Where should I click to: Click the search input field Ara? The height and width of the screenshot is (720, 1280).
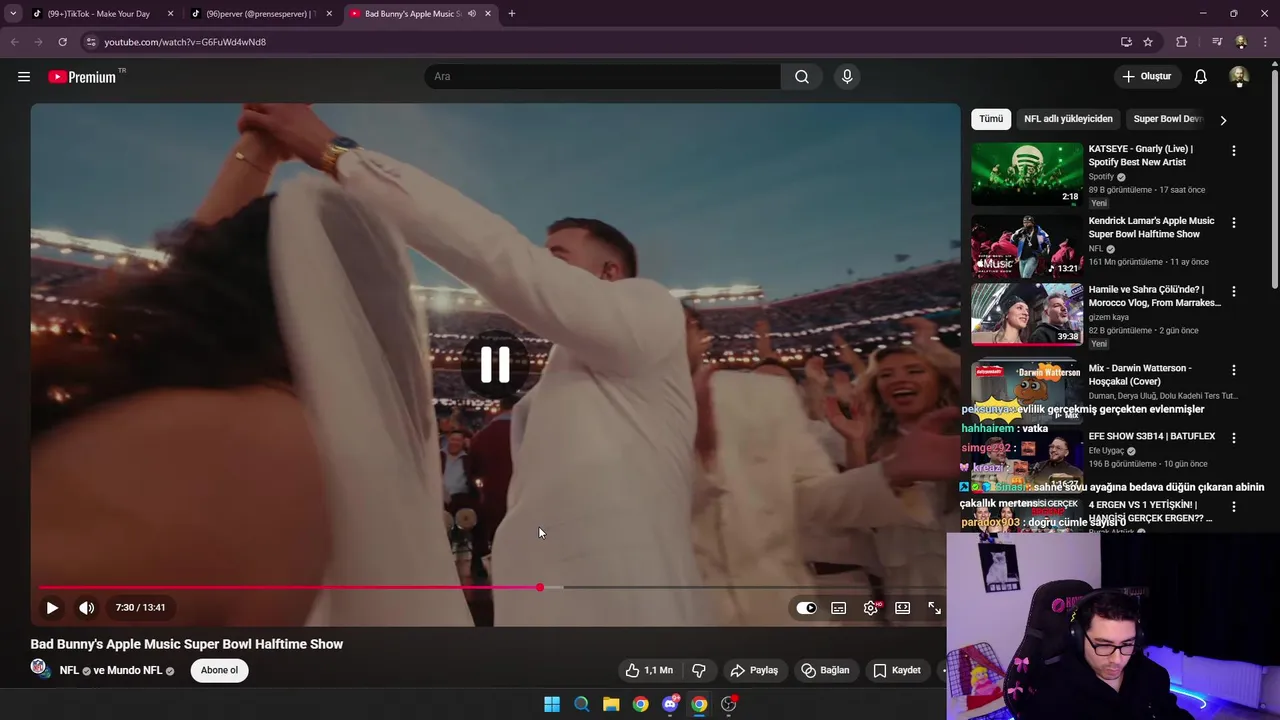[x=603, y=77]
